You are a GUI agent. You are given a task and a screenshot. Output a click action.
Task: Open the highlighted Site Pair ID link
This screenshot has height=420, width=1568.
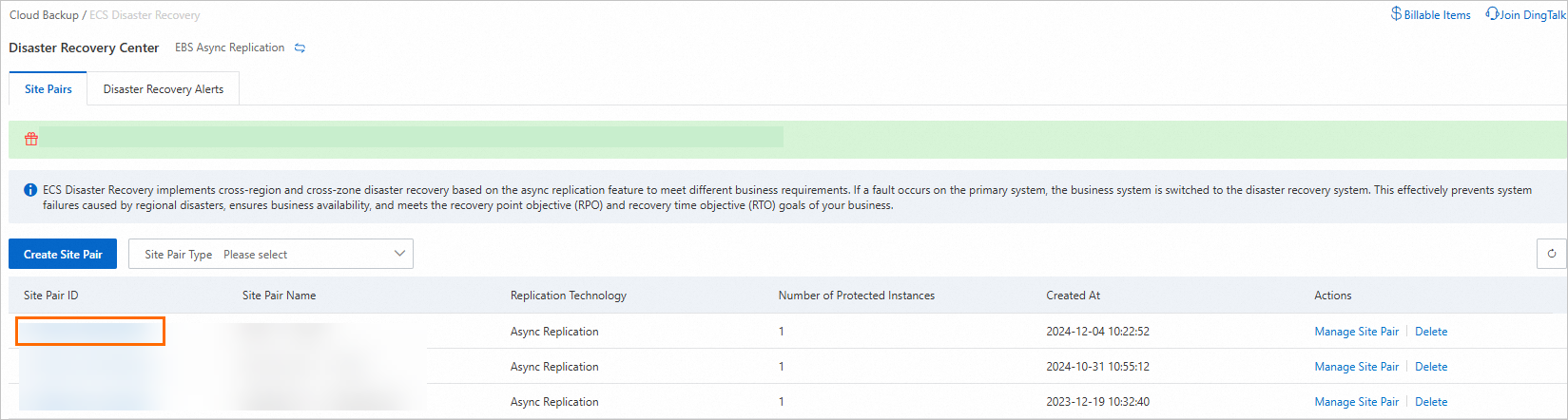(89, 332)
